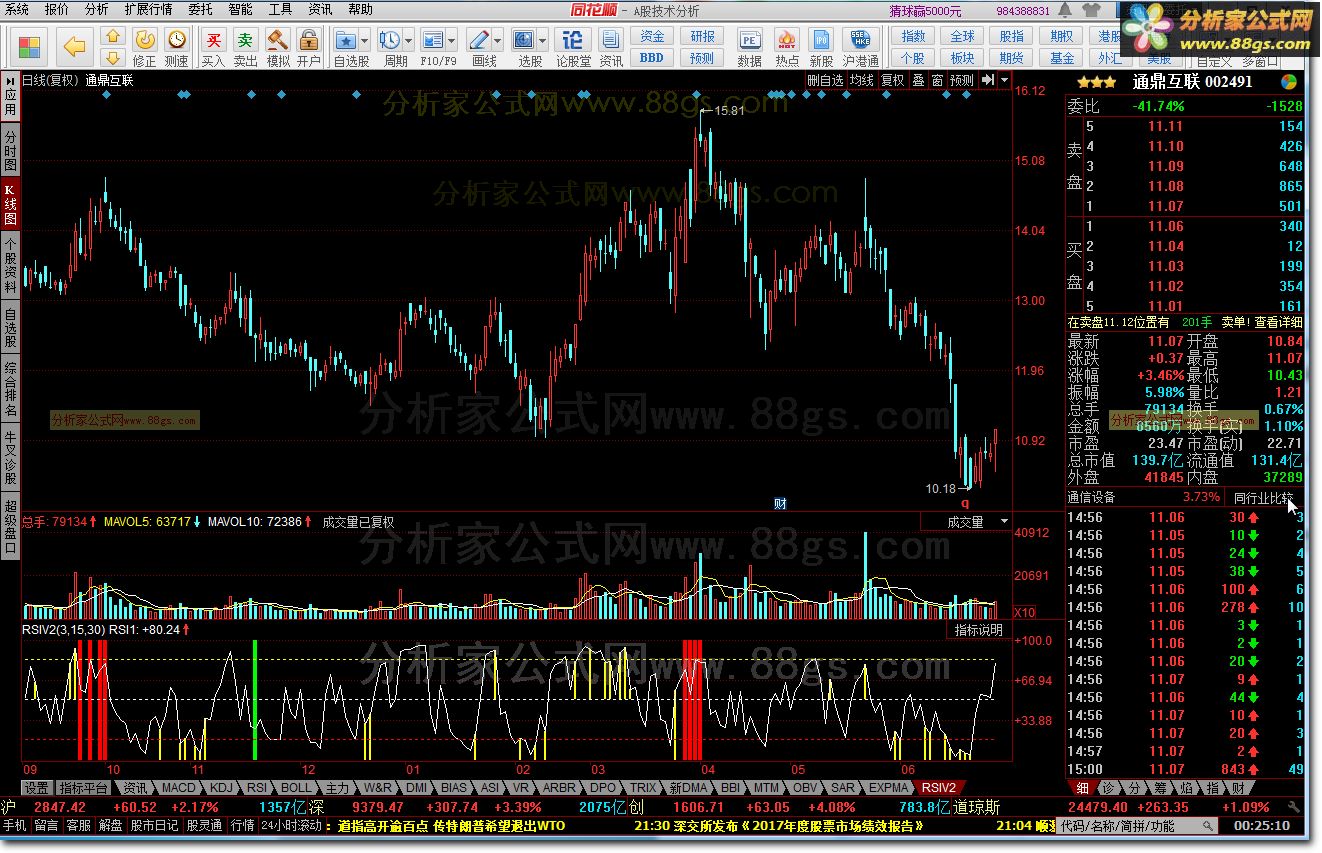Image resolution: width=1322 pixels, height=853 pixels.
Task: Select the 画线 drawing pencil tool
Action: click(x=479, y=41)
